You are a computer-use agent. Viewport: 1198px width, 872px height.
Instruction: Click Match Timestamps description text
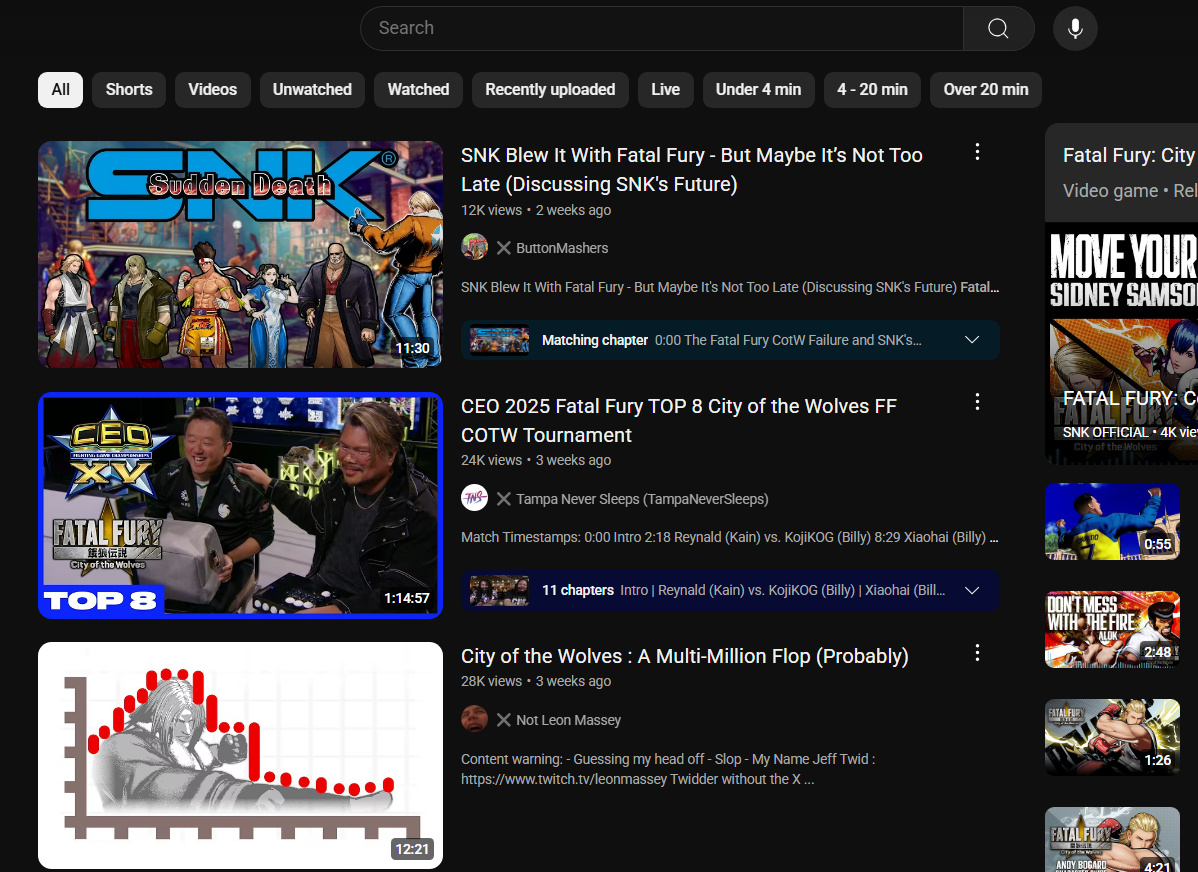pyautogui.click(x=730, y=537)
